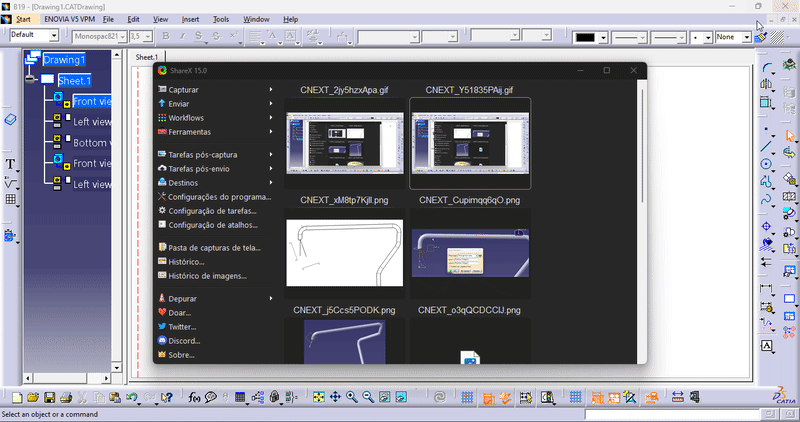
Task: Click the Print icon in CATIA bottom toolbar
Action: (x=66, y=398)
